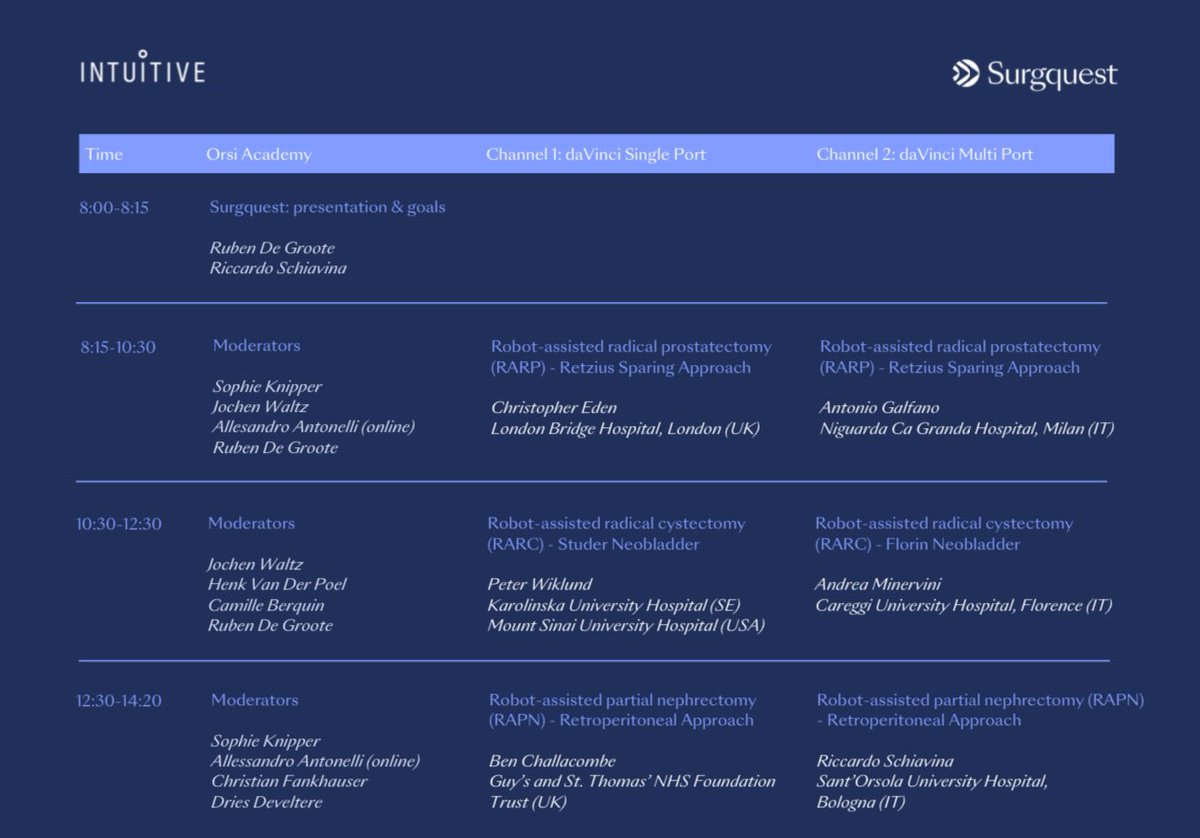Screen dimensions: 1200x838
Task: Click Allessandro Antonelli (online) in 12:30-14:20 row
Action: coord(315,761)
